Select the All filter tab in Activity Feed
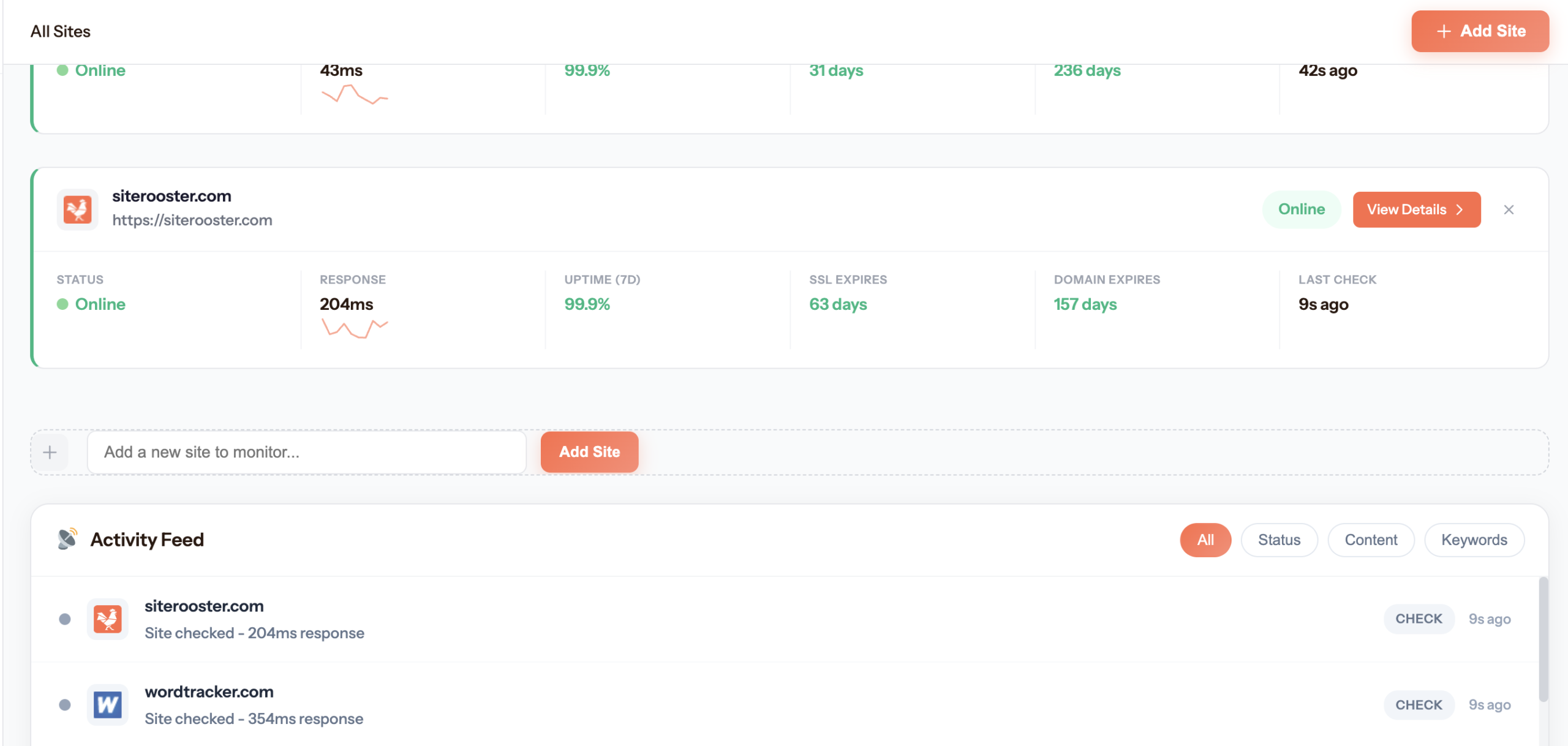 coord(1205,540)
